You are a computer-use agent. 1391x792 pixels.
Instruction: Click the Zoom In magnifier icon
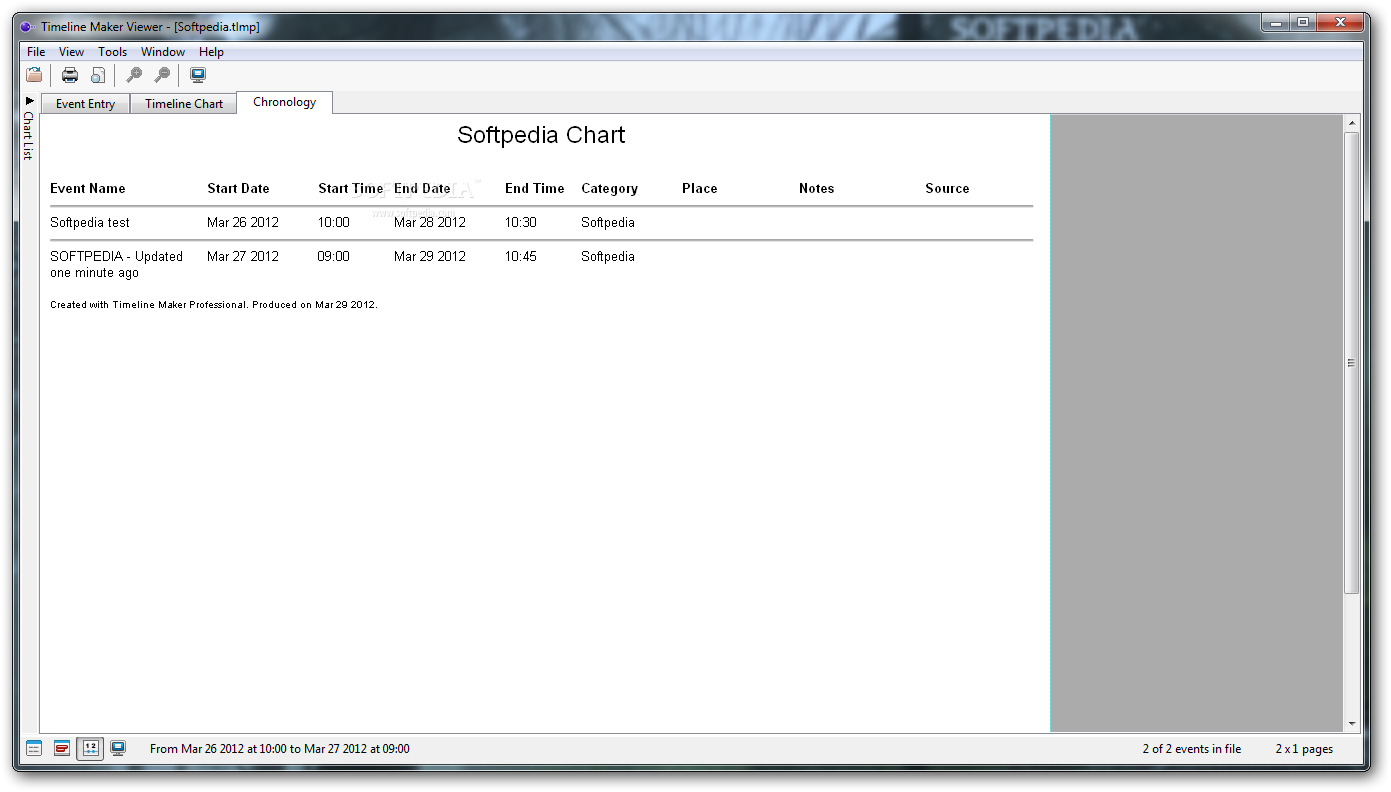tap(133, 75)
